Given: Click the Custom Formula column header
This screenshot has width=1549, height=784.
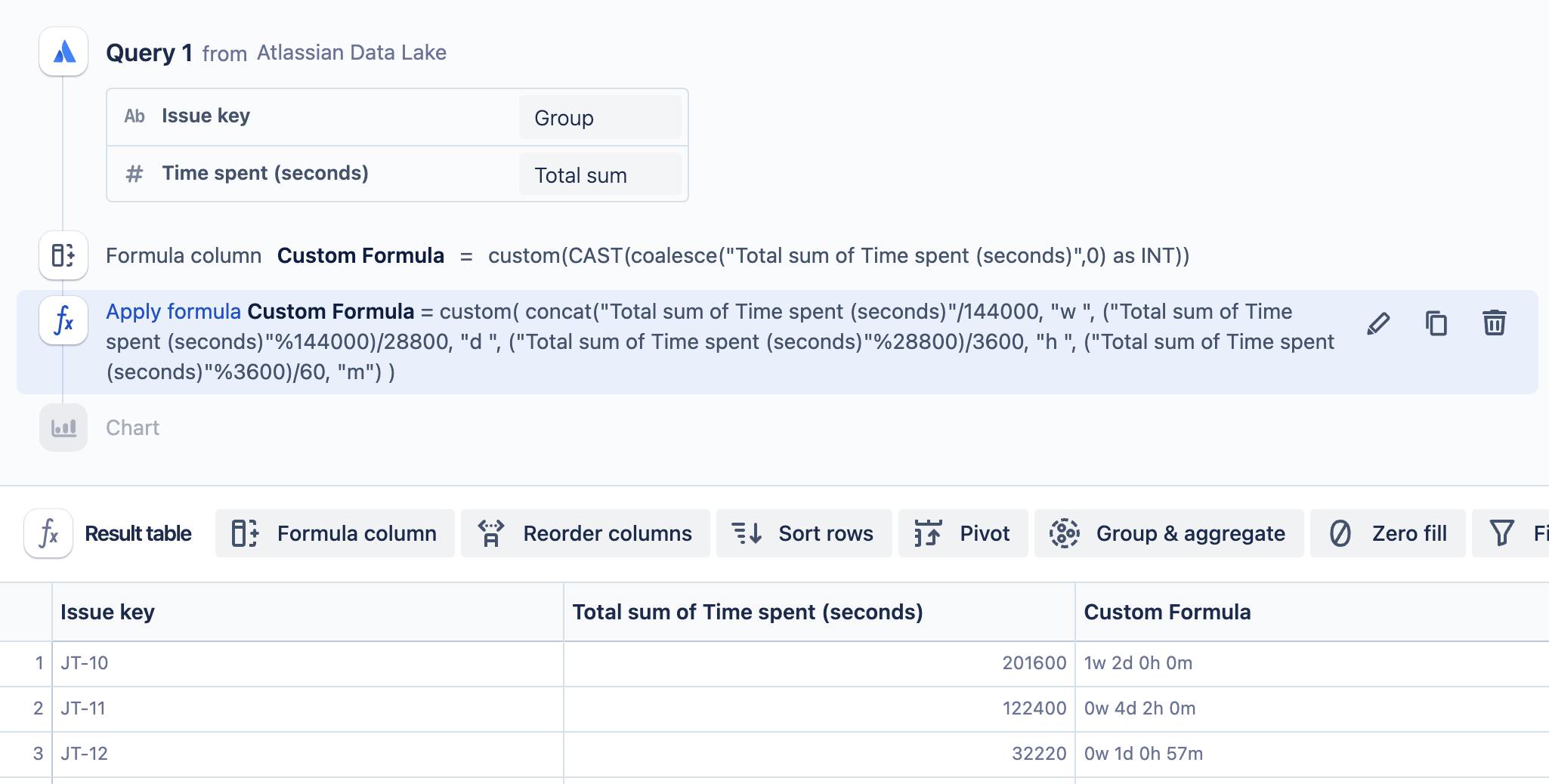Looking at the screenshot, I should point(1167,612).
